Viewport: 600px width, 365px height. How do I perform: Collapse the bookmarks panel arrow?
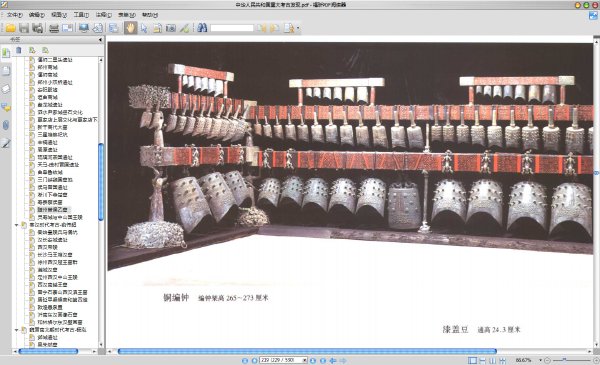tap(100, 39)
